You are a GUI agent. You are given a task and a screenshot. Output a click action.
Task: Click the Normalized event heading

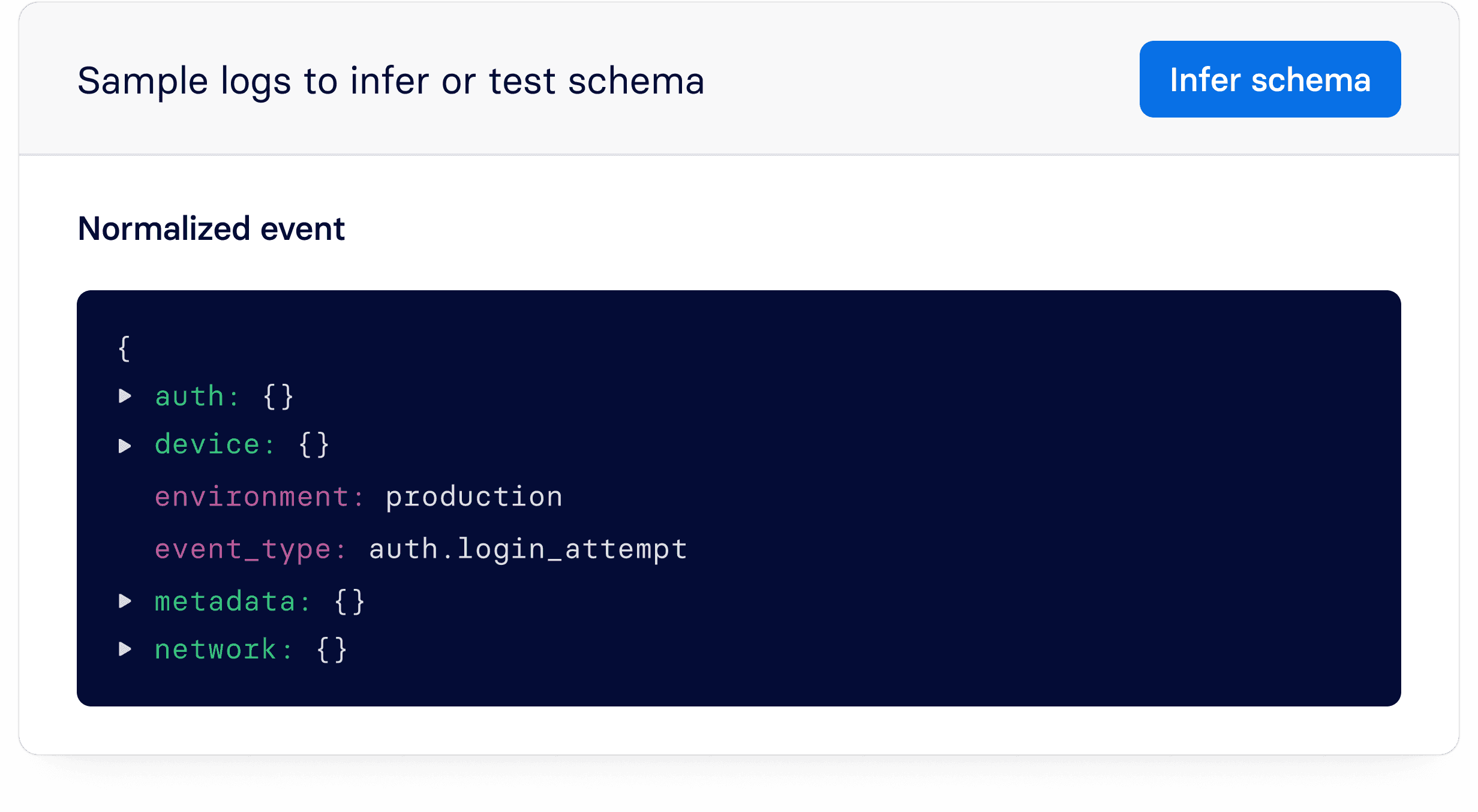(211, 228)
